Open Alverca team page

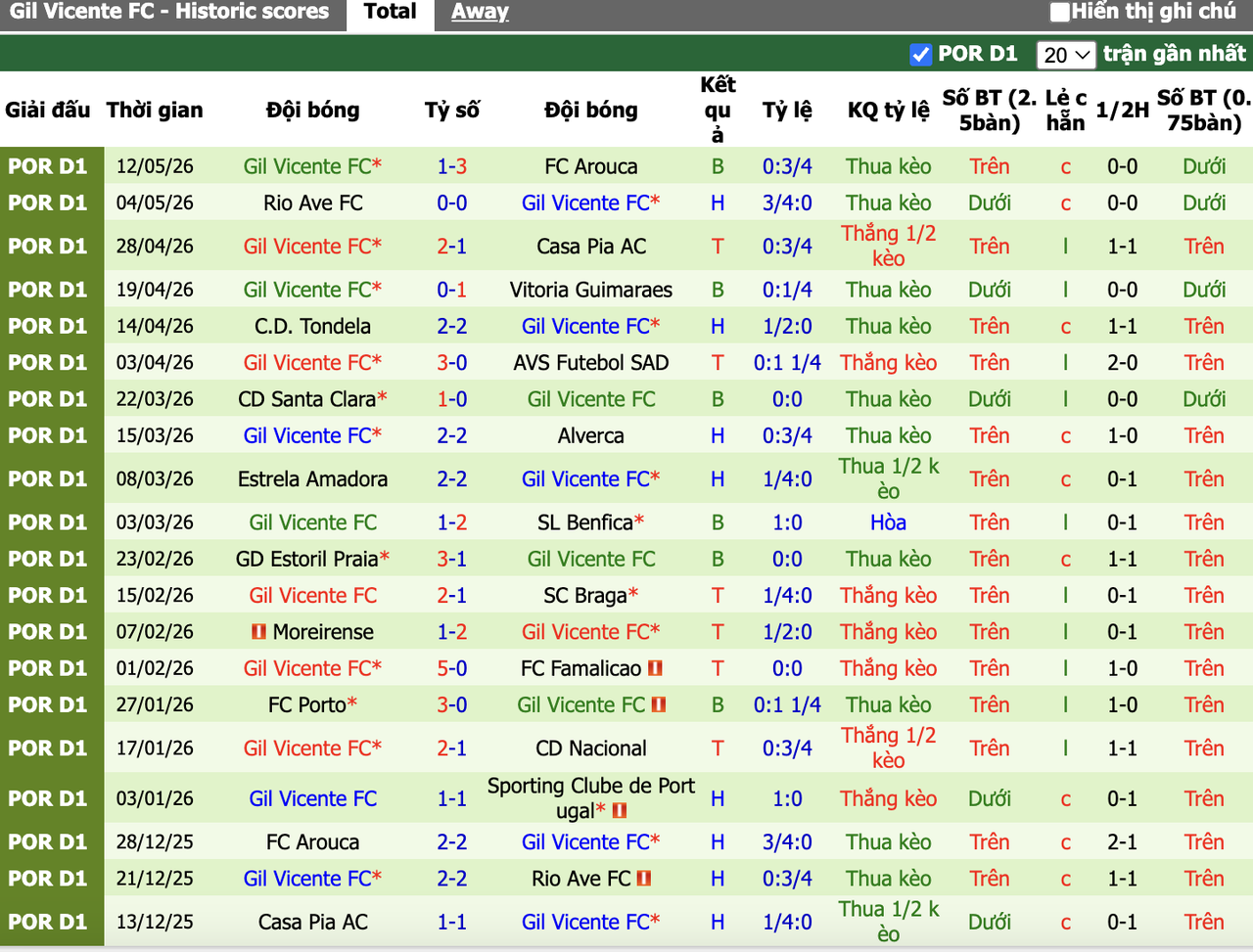591,435
